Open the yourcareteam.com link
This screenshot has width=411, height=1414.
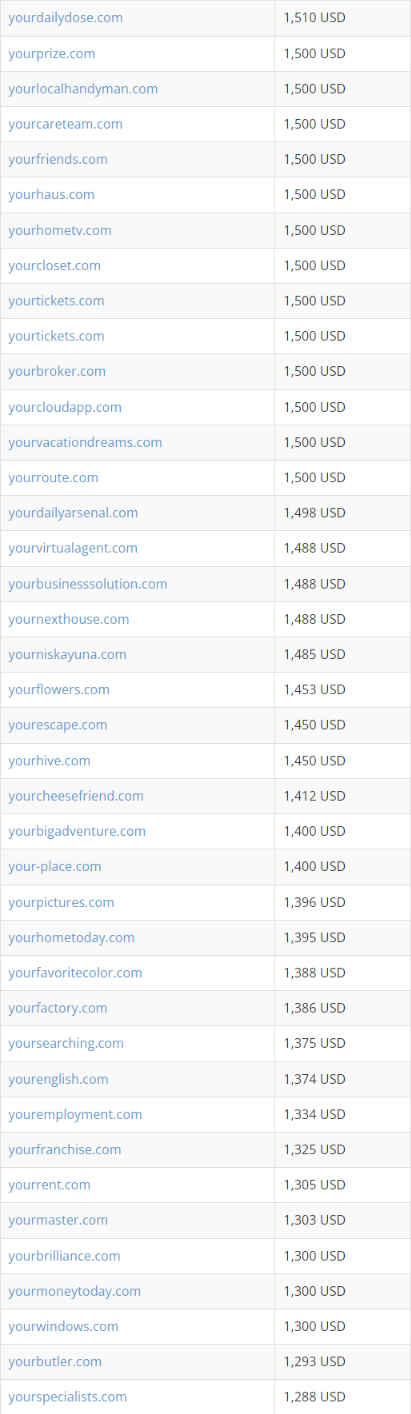tap(66, 124)
